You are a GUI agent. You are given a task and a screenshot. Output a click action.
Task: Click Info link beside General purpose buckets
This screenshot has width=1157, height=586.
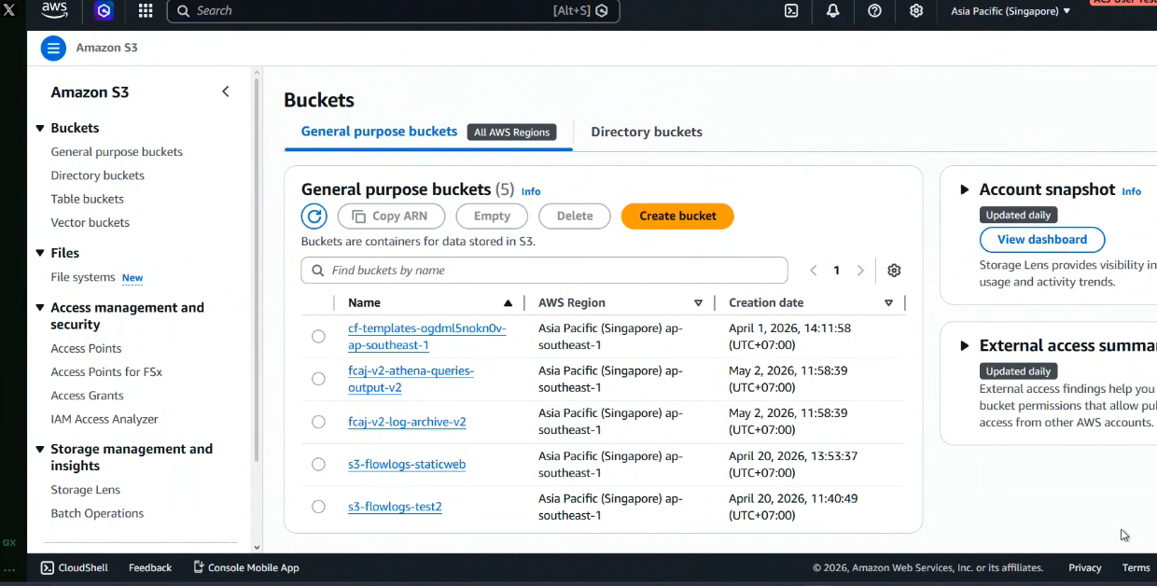point(531,191)
